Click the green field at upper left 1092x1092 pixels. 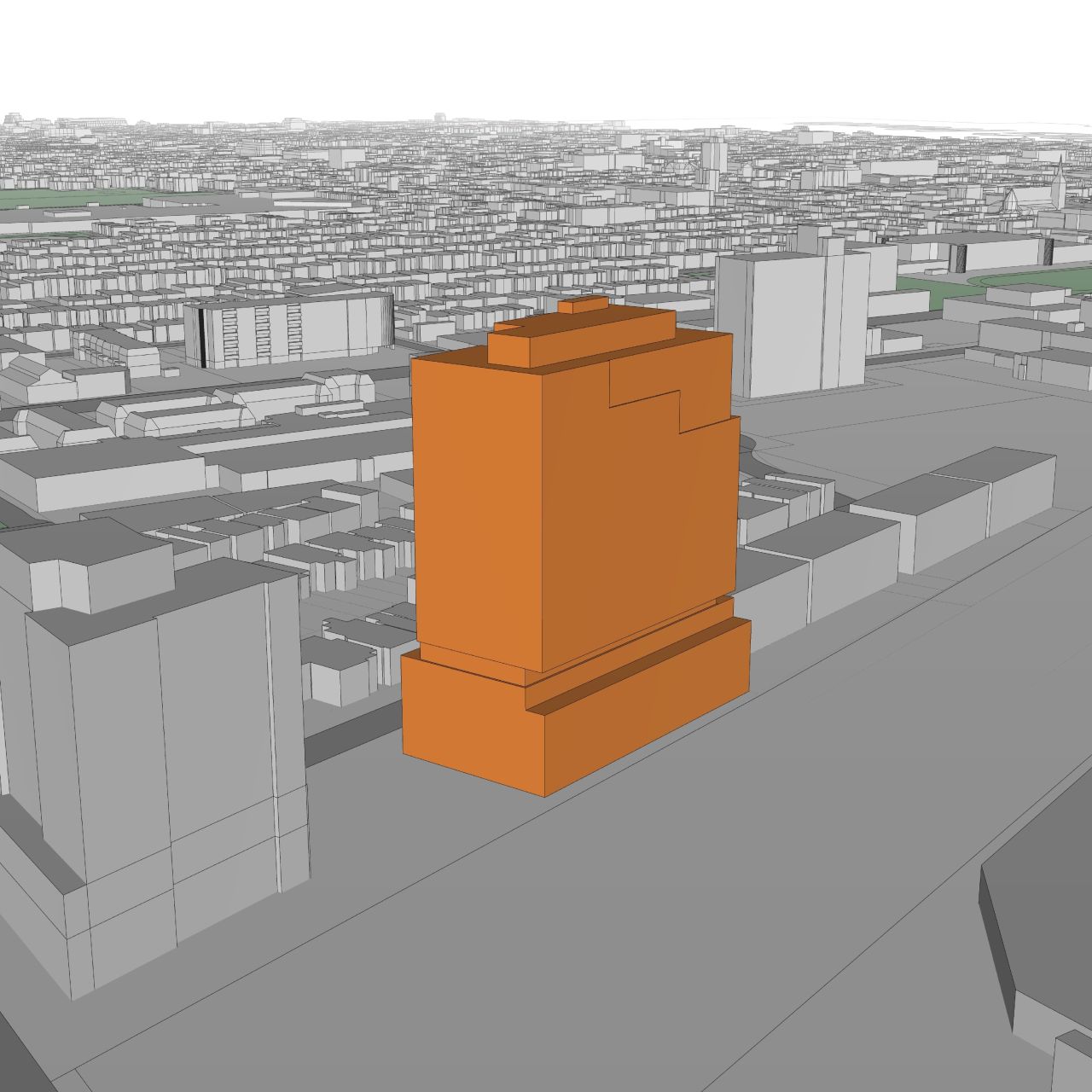(51, 198)
